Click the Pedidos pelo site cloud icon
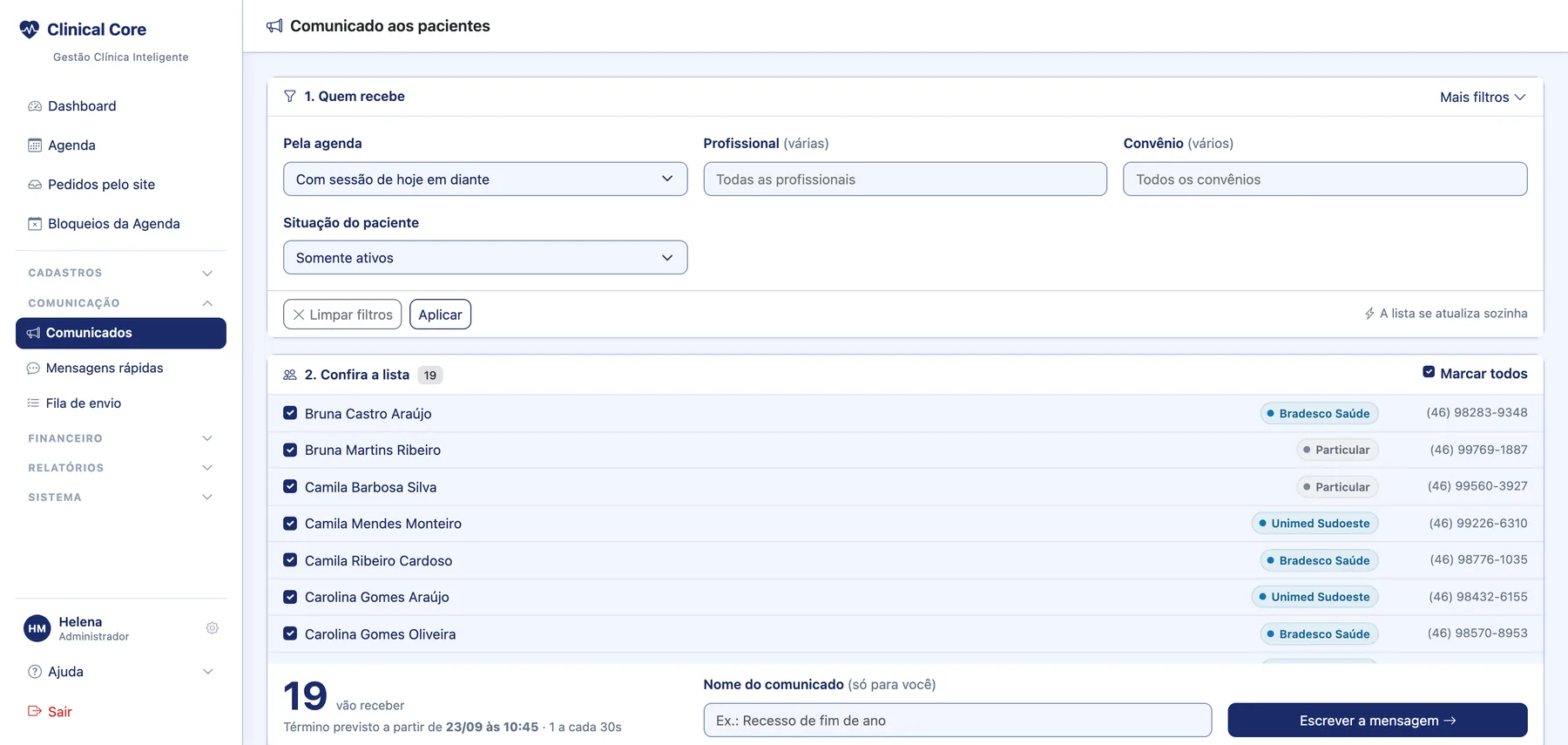Viewport: 1568px width, 745px height. pos(35,185)
